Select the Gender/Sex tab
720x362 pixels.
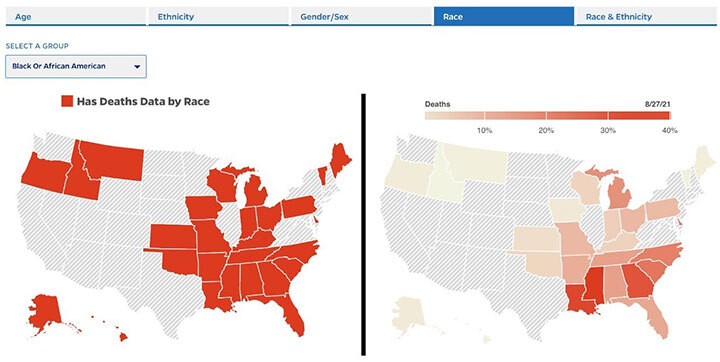click(361, 17)
